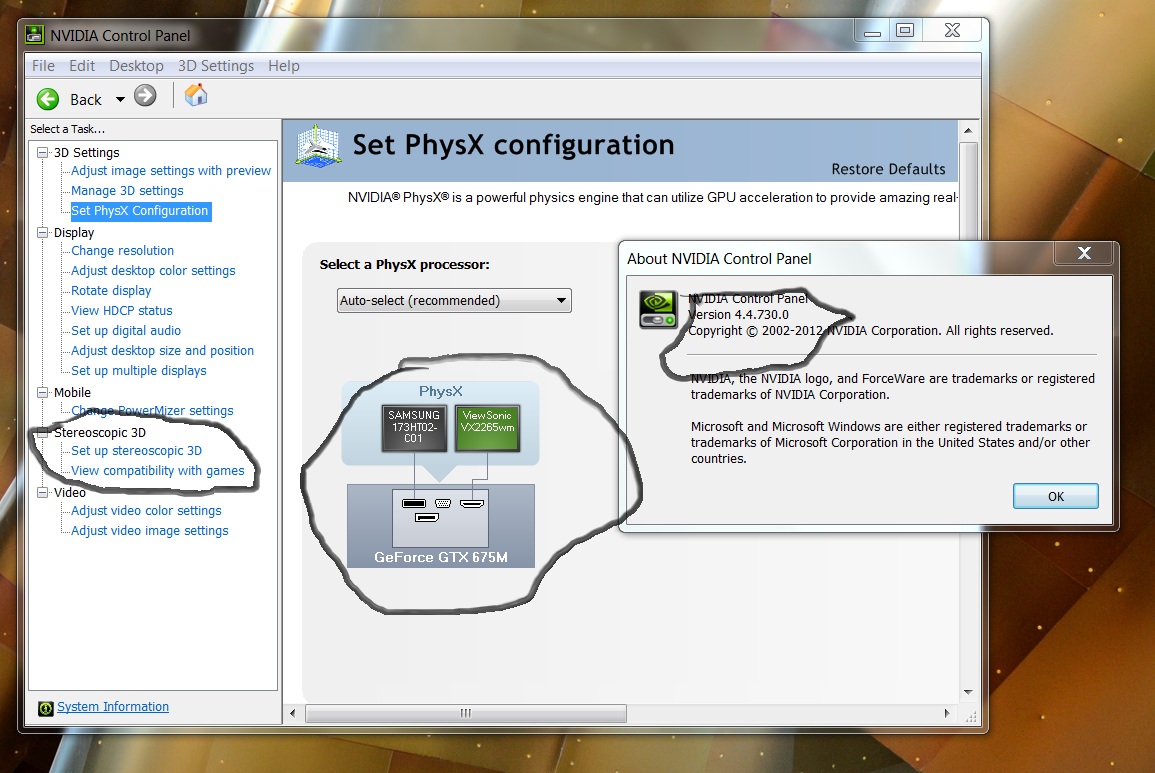Click the horizontal scrollbar left arrow
Screen dimensions: 1155x773
[292, 713]
